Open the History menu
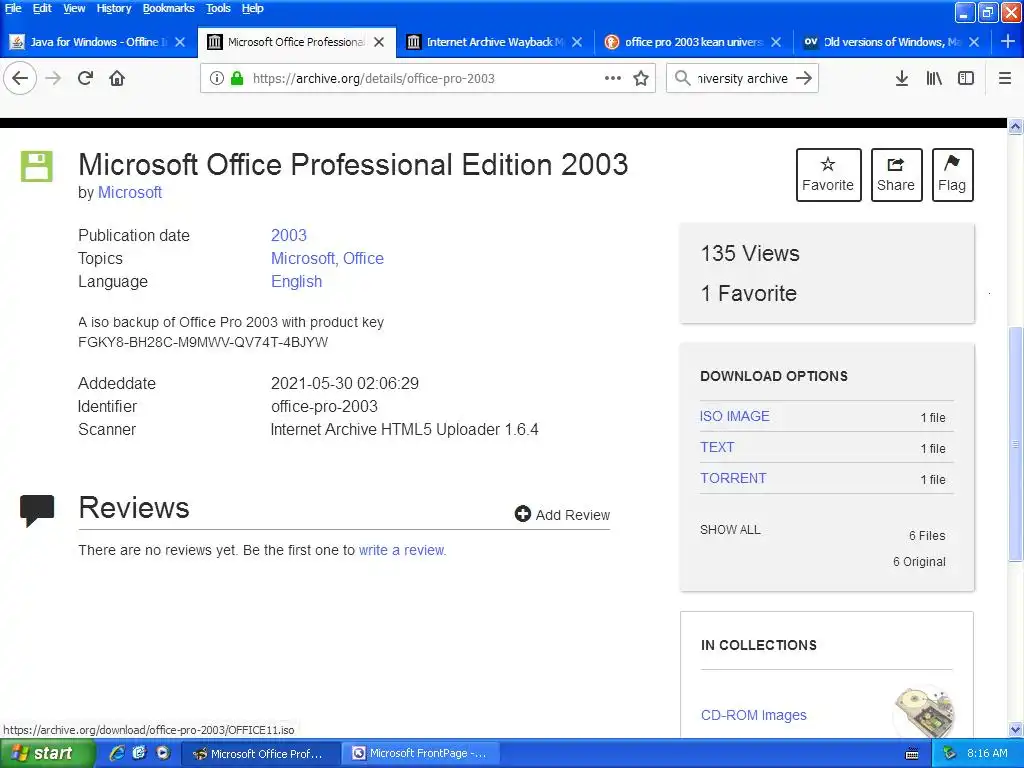This screenshot has width=1024, height=768. pyautogui.click(x=114, y=8)
